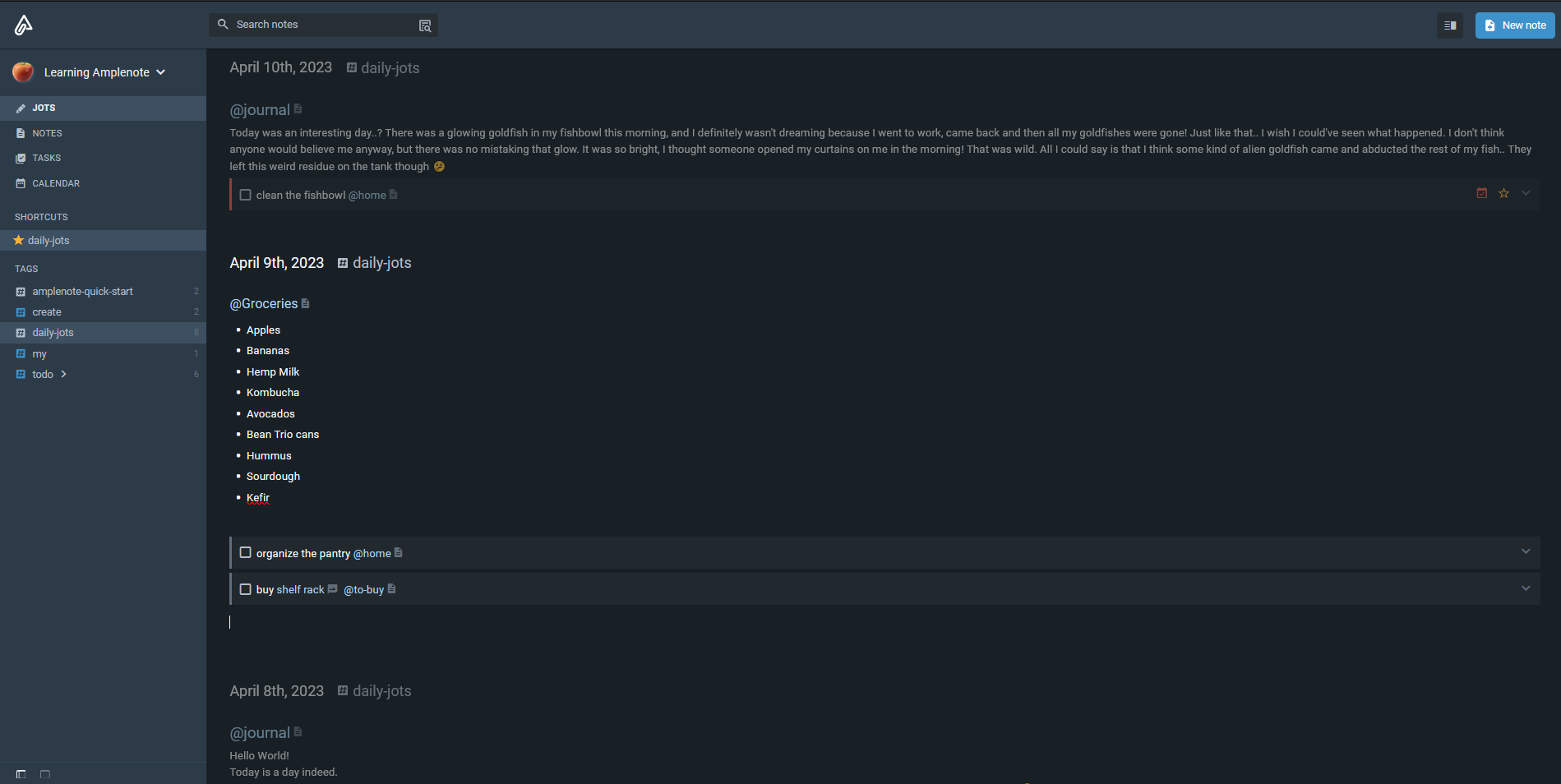Create a new note with New note
This screenshot has width=1561, height=784.
[x=1514, y=25]
